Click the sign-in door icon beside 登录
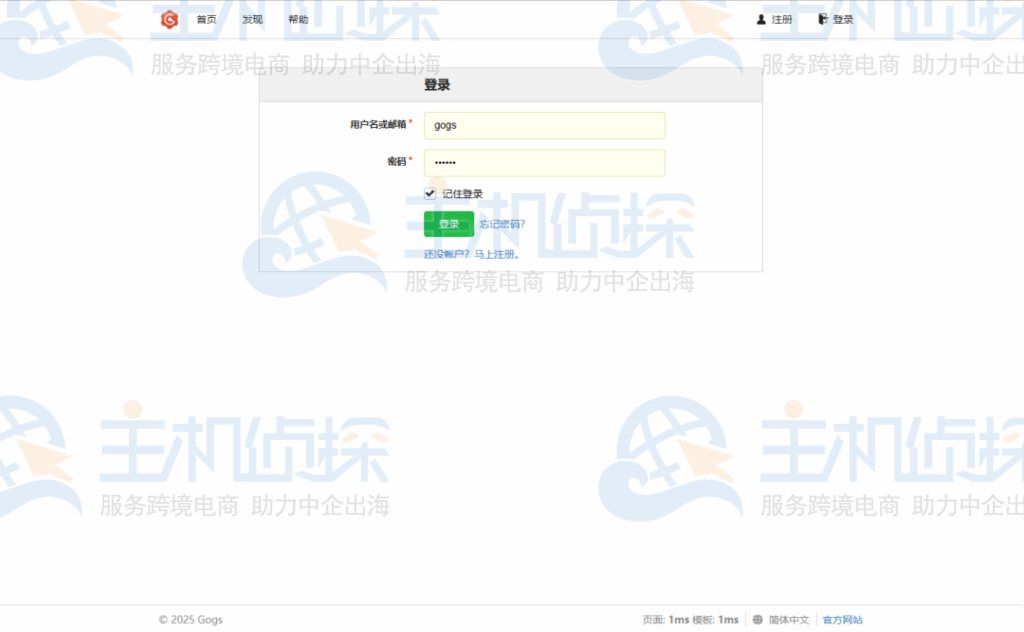 pos(822,18)
